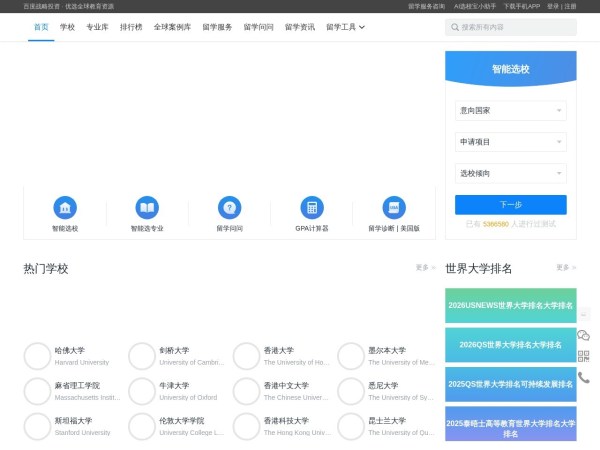Switch to the 排行榜 nav tab
The width and height of the screenshot is (600, 450).
coord(130,27)
